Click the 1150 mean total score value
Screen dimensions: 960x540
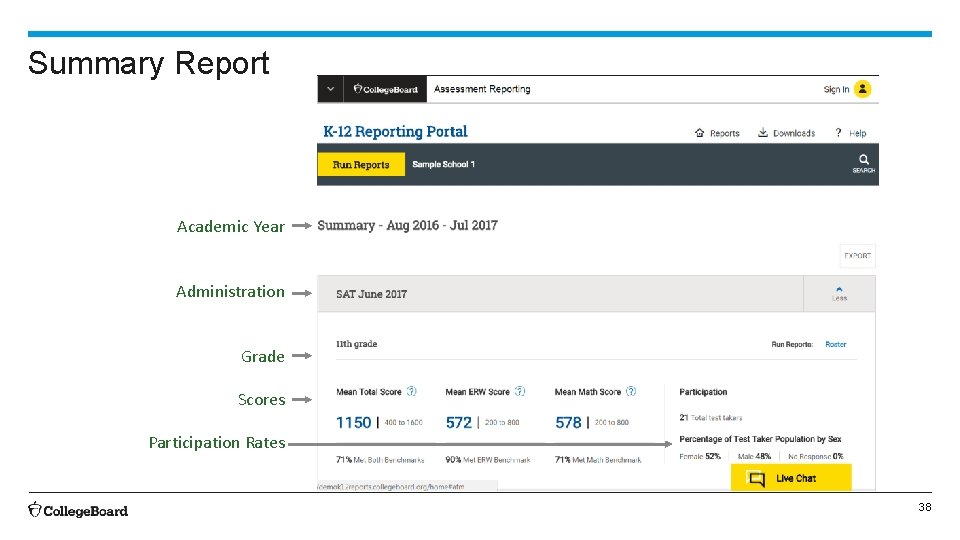(353, 422)
